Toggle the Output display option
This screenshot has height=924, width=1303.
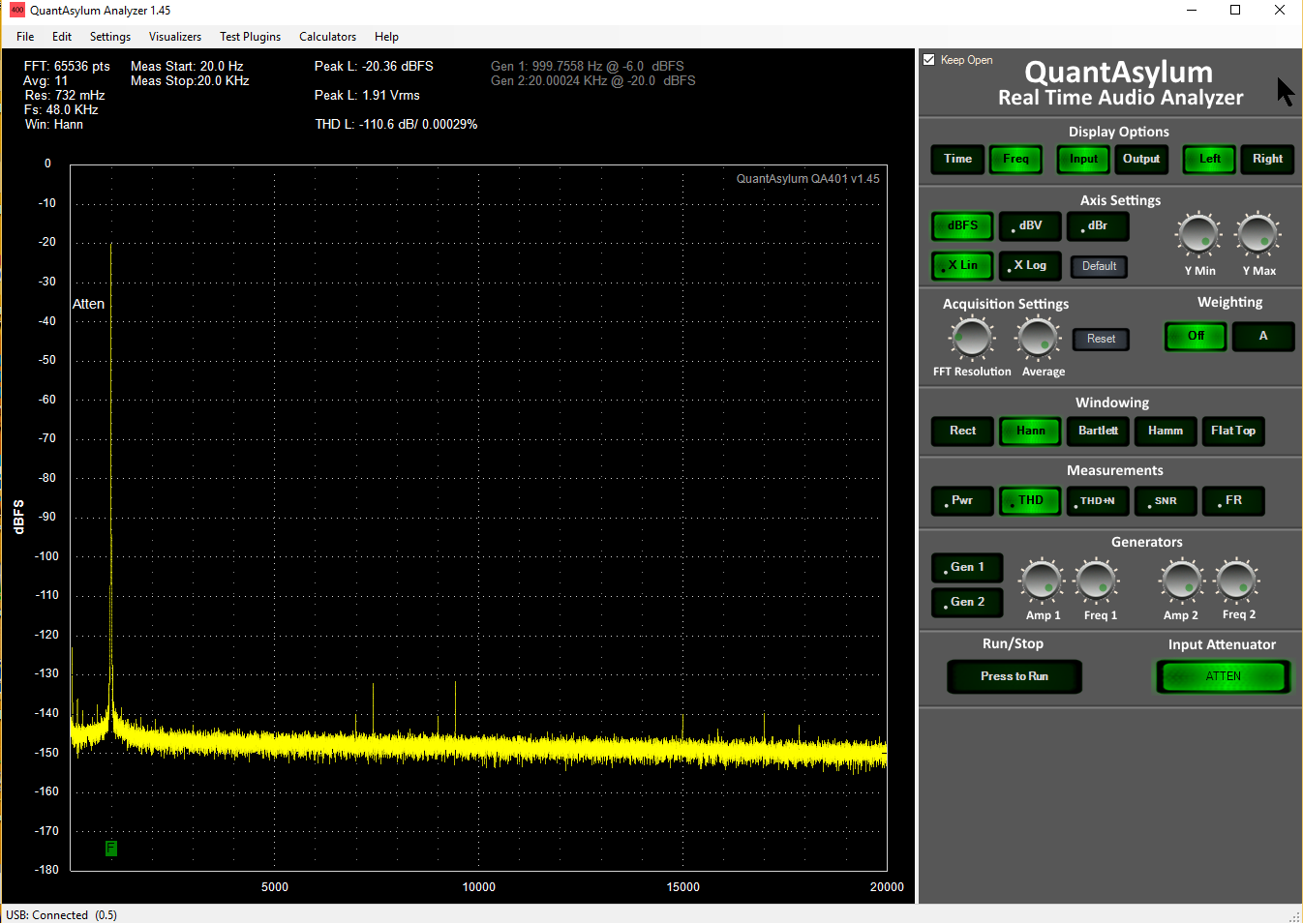(1141, 160)
